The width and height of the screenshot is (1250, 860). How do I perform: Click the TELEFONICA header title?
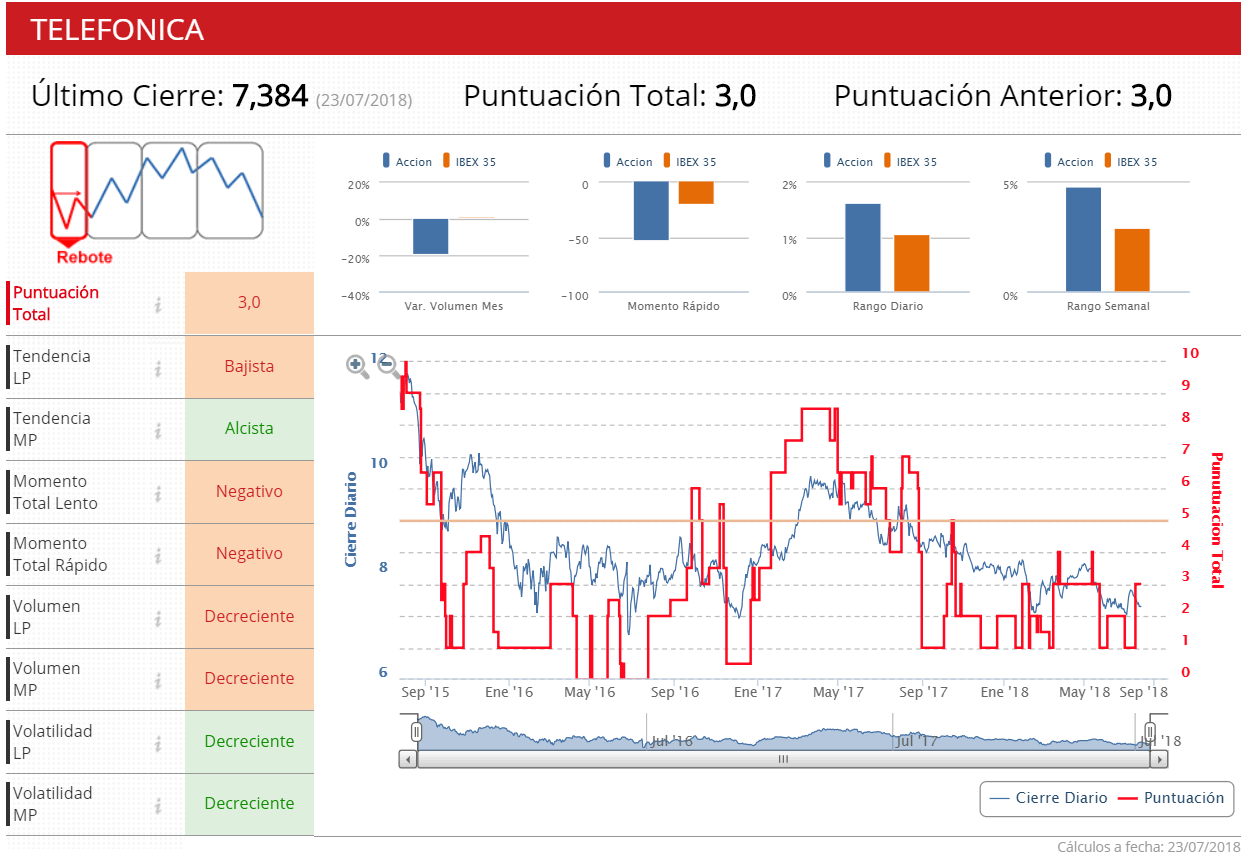[x=117, y=29]
